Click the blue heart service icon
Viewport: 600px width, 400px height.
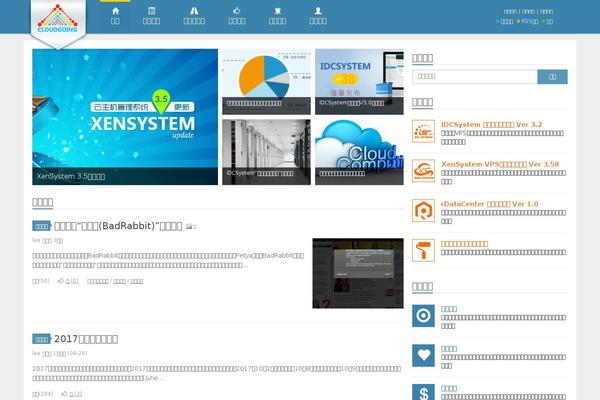click(423, 356)
